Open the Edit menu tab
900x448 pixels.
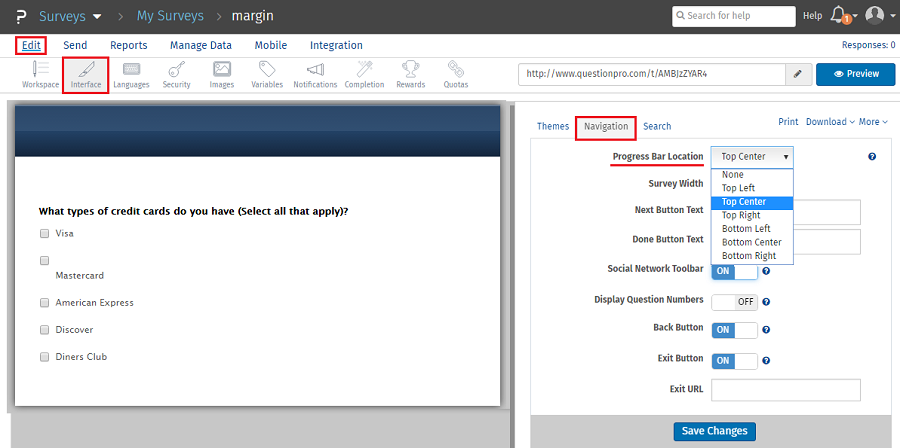[x=31, y=45]
